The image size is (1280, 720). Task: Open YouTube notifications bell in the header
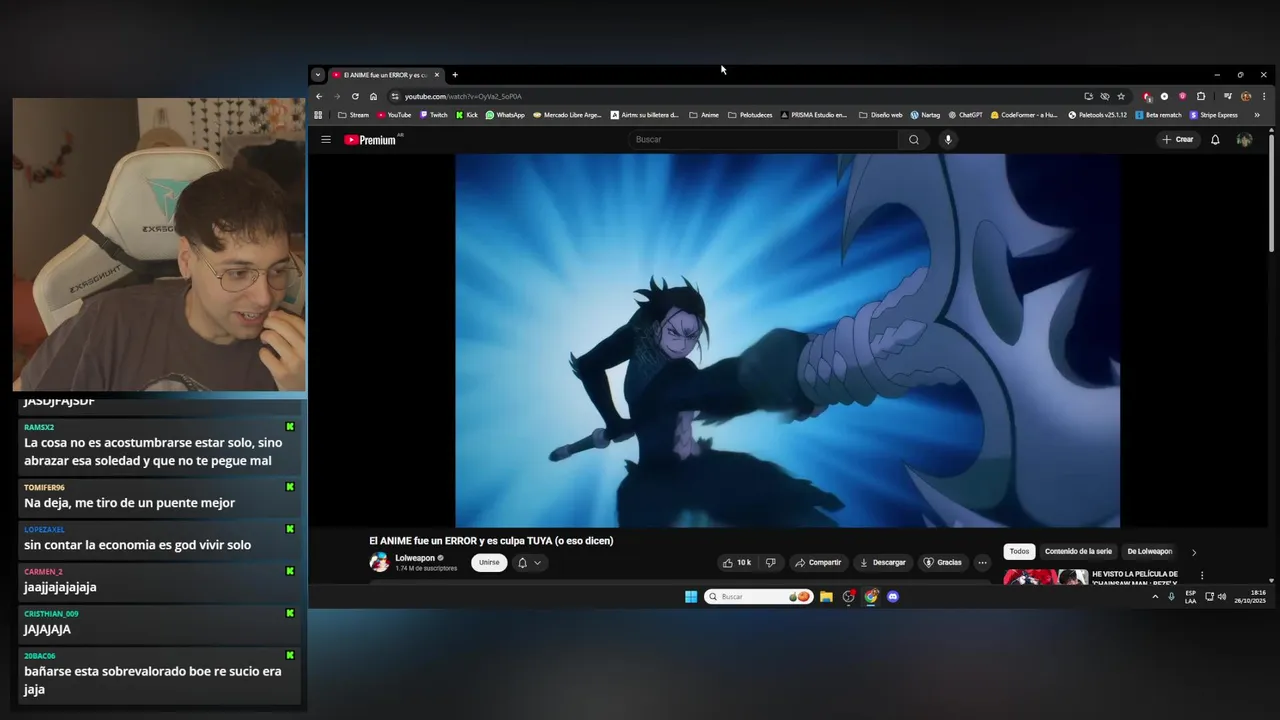pos(1215,140)
